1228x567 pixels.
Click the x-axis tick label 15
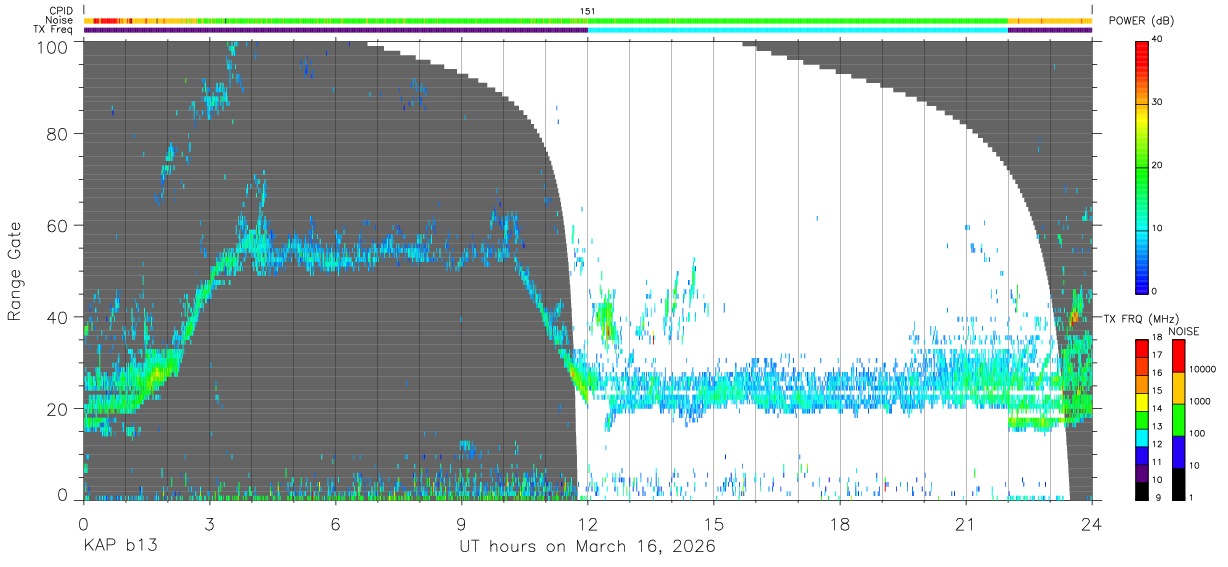tap(713, 524)
